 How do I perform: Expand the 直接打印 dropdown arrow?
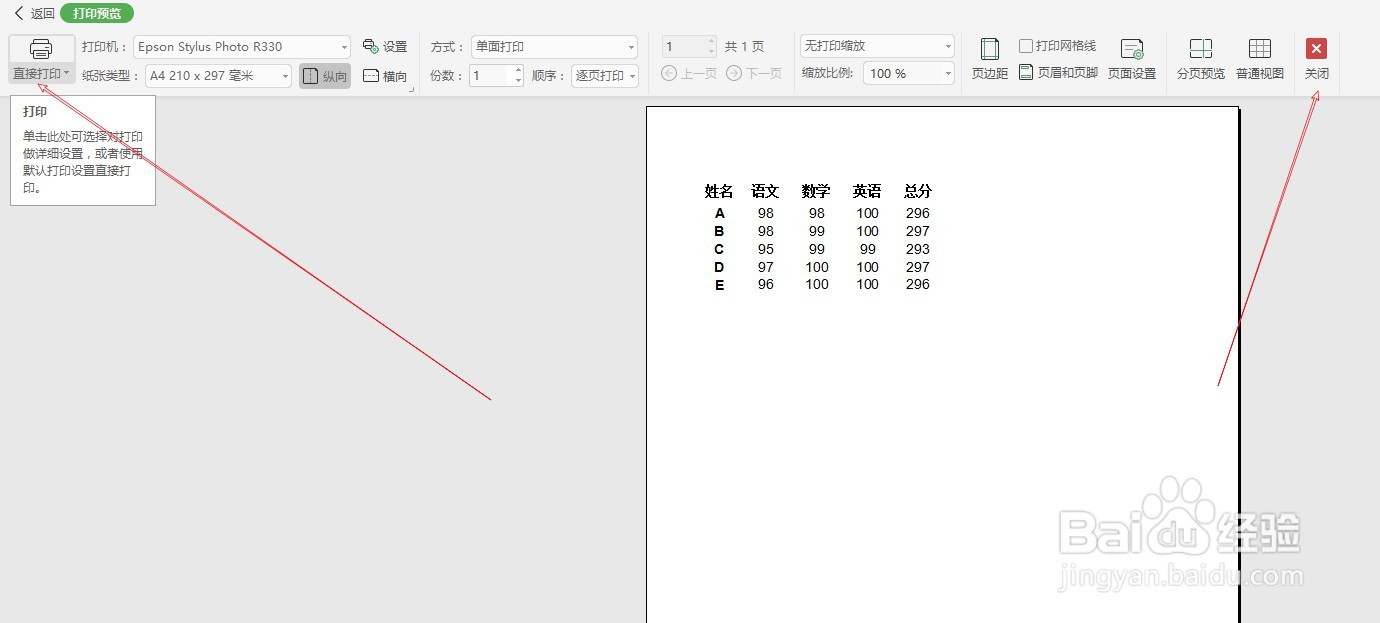(x=66, y=74)
